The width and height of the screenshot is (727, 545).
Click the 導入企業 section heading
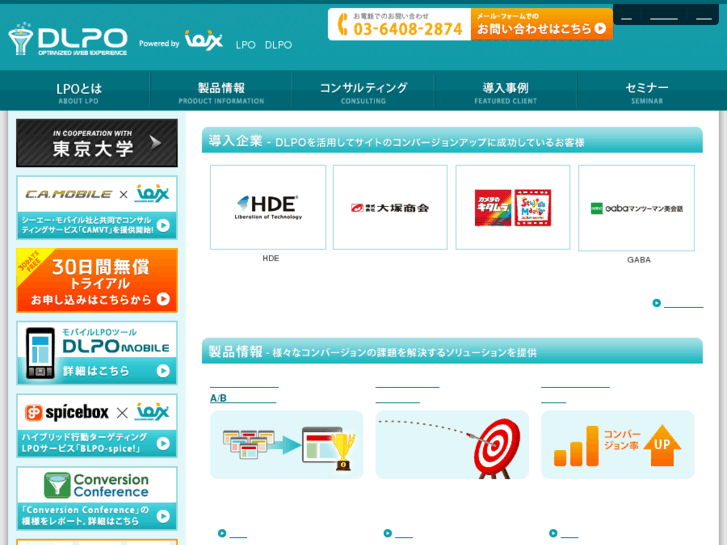(452, 141)
